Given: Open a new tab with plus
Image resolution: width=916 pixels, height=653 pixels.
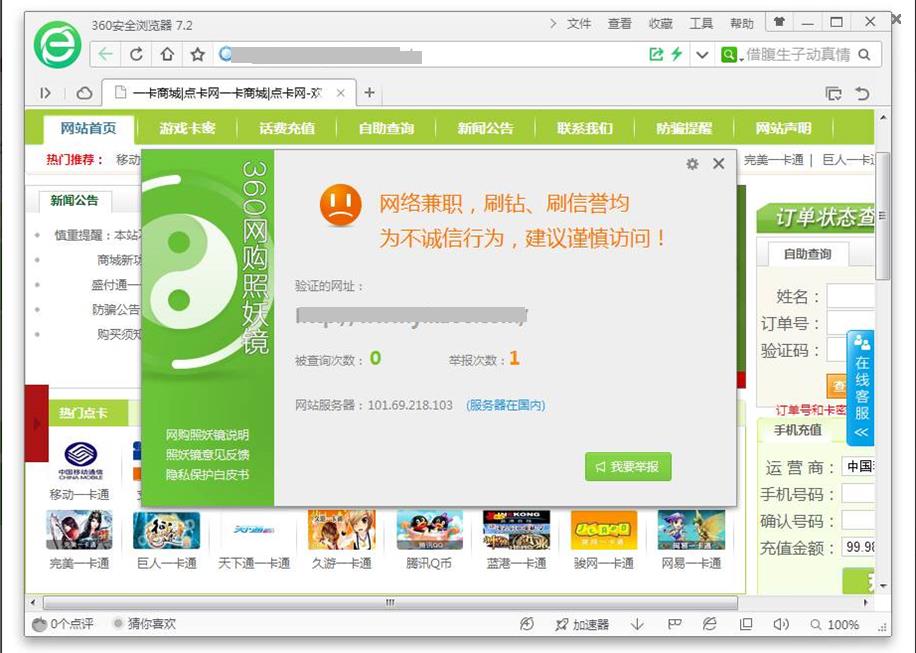Looking at the screenshot, I should (x=369, y=92).
